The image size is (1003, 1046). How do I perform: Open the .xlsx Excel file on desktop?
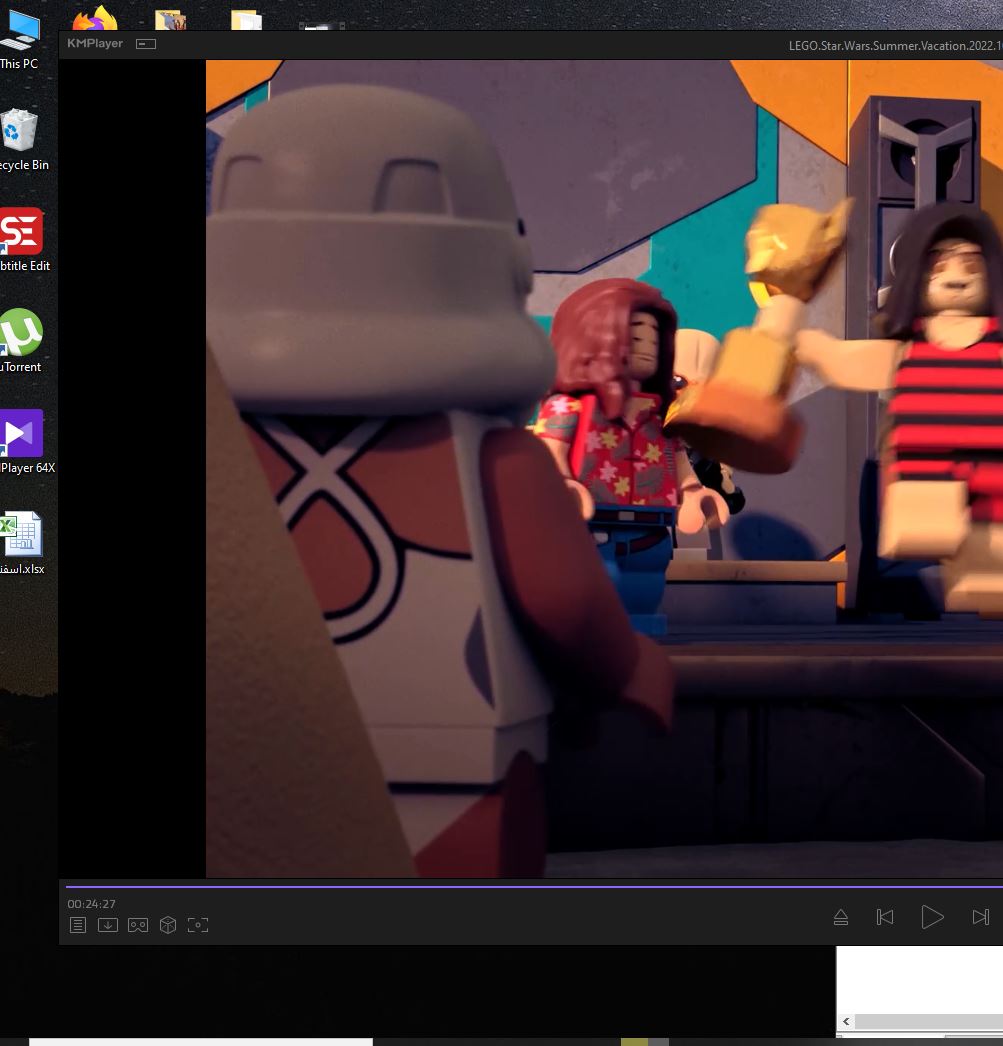pos(22,541)
